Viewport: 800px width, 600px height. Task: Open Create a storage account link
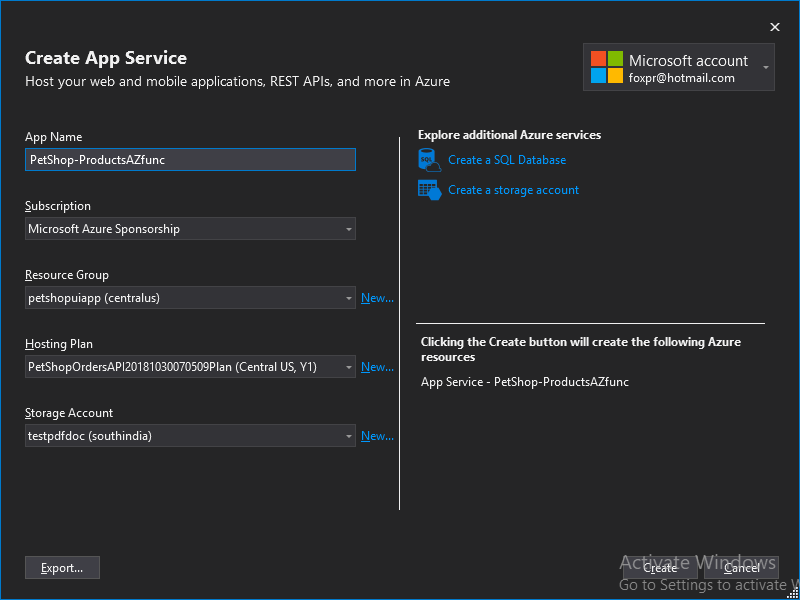[513, 190]
